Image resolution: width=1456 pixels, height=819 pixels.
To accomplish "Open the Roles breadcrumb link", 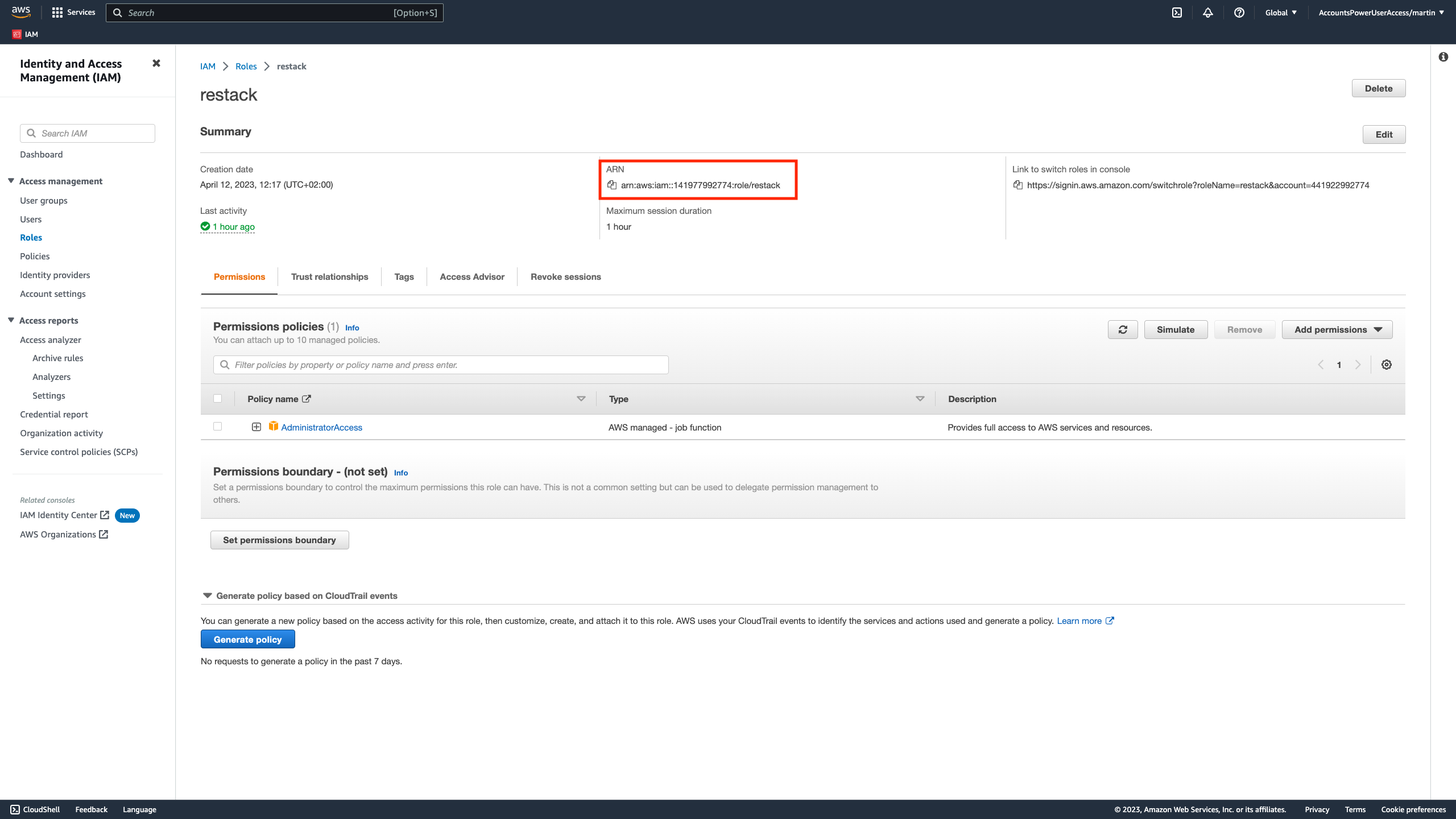I will (246, 66).
